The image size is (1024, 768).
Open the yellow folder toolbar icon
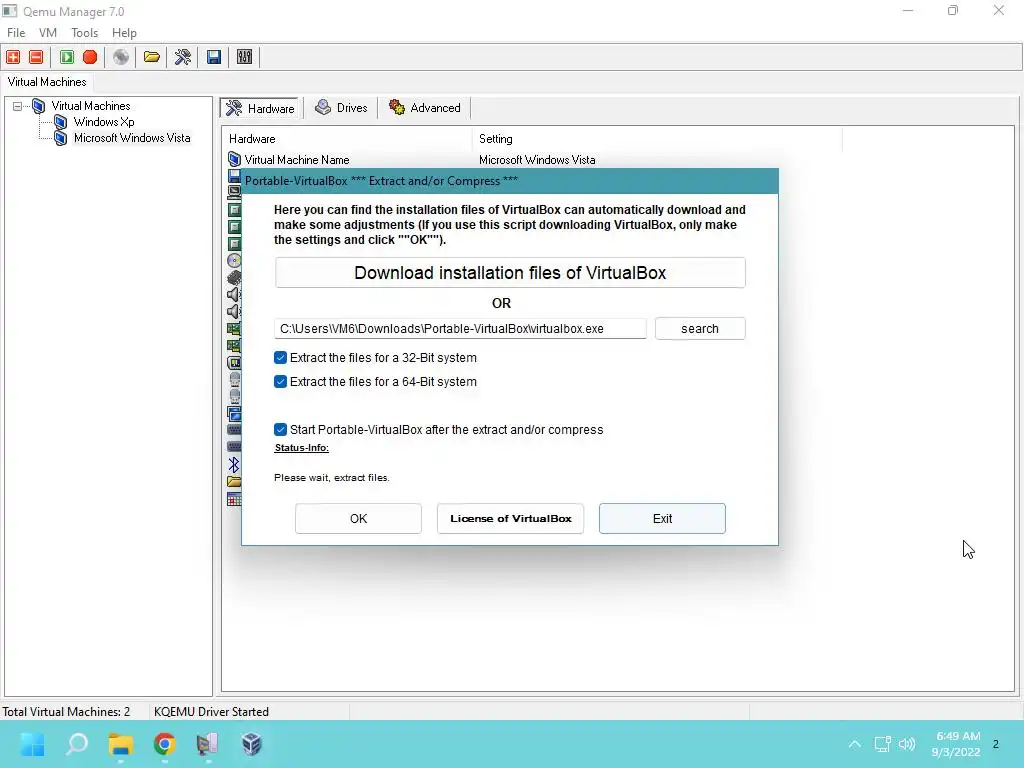pos(152,57)
